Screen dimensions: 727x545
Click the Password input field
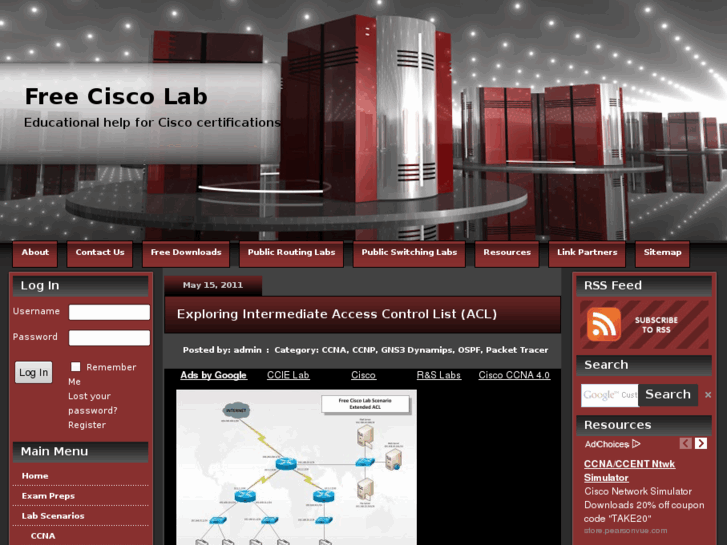click(x=109, y=338)
